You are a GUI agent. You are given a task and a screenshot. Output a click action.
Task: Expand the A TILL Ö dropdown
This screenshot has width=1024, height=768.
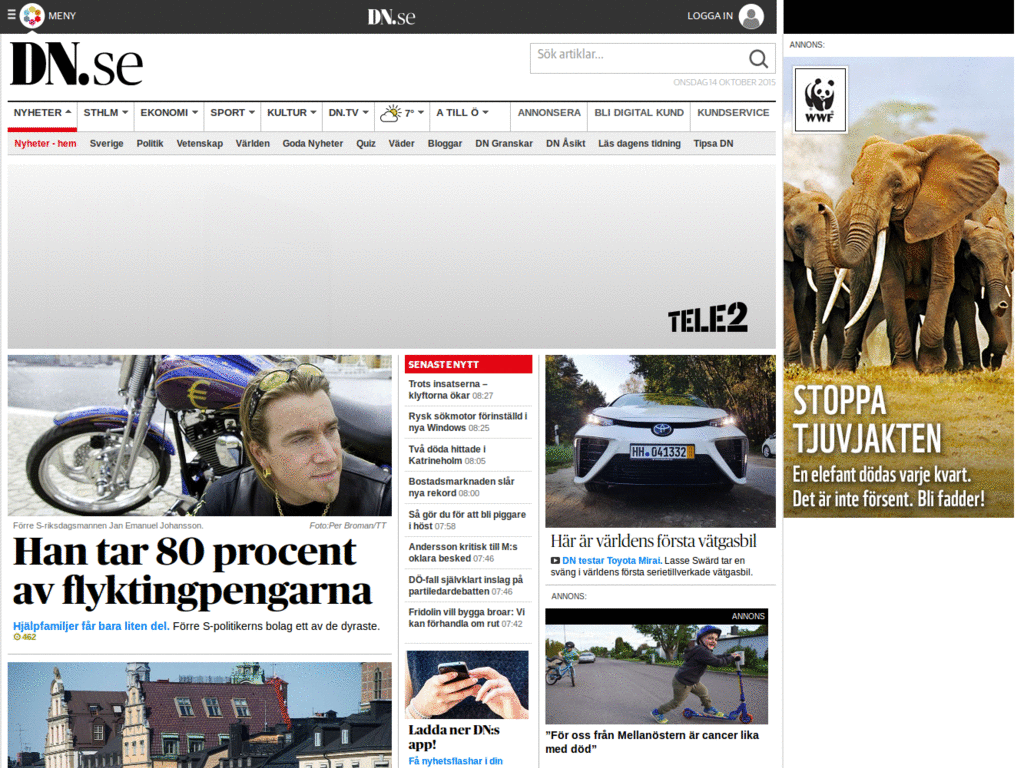coord(462,112)
